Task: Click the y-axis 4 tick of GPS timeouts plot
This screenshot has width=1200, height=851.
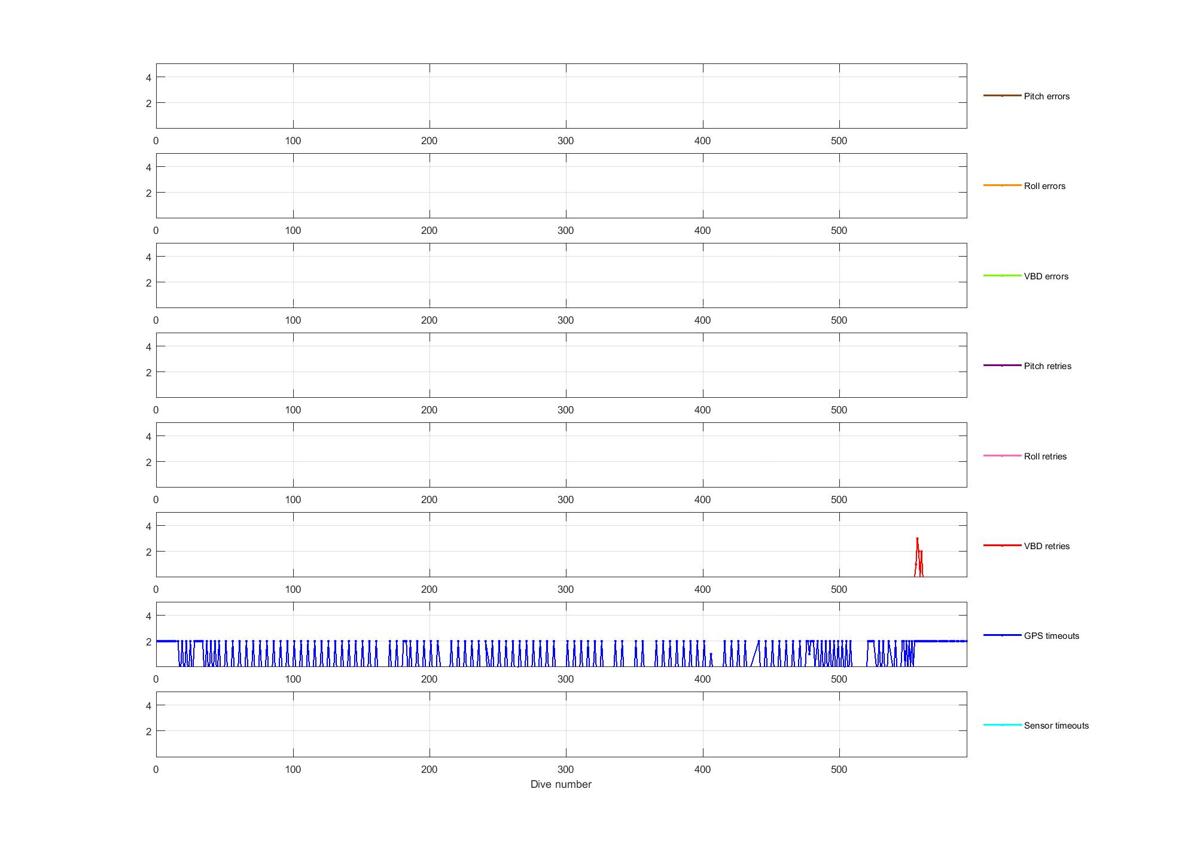Action: click(147, 616)
